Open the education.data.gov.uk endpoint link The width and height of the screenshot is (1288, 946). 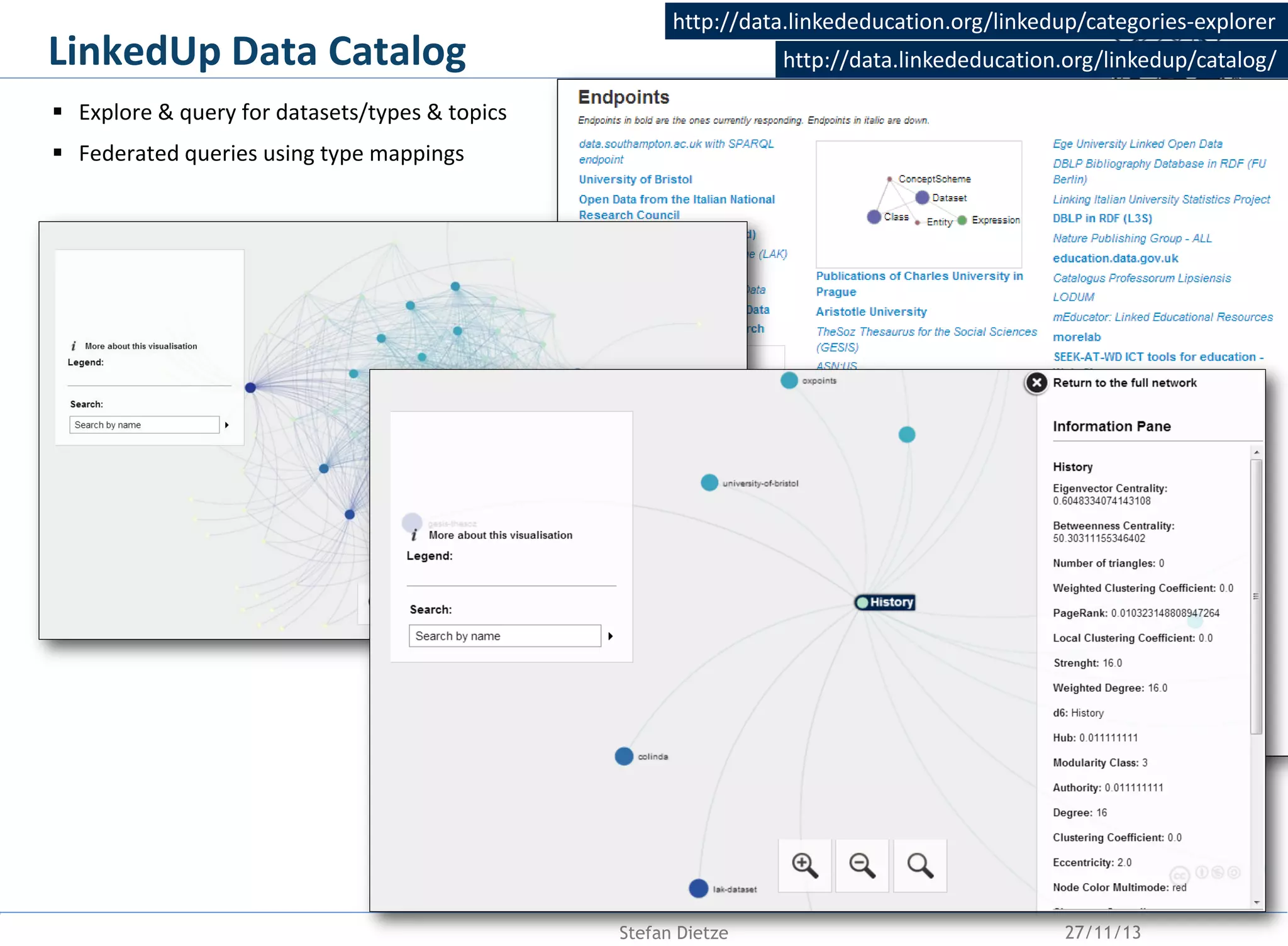click(1115, 258)
